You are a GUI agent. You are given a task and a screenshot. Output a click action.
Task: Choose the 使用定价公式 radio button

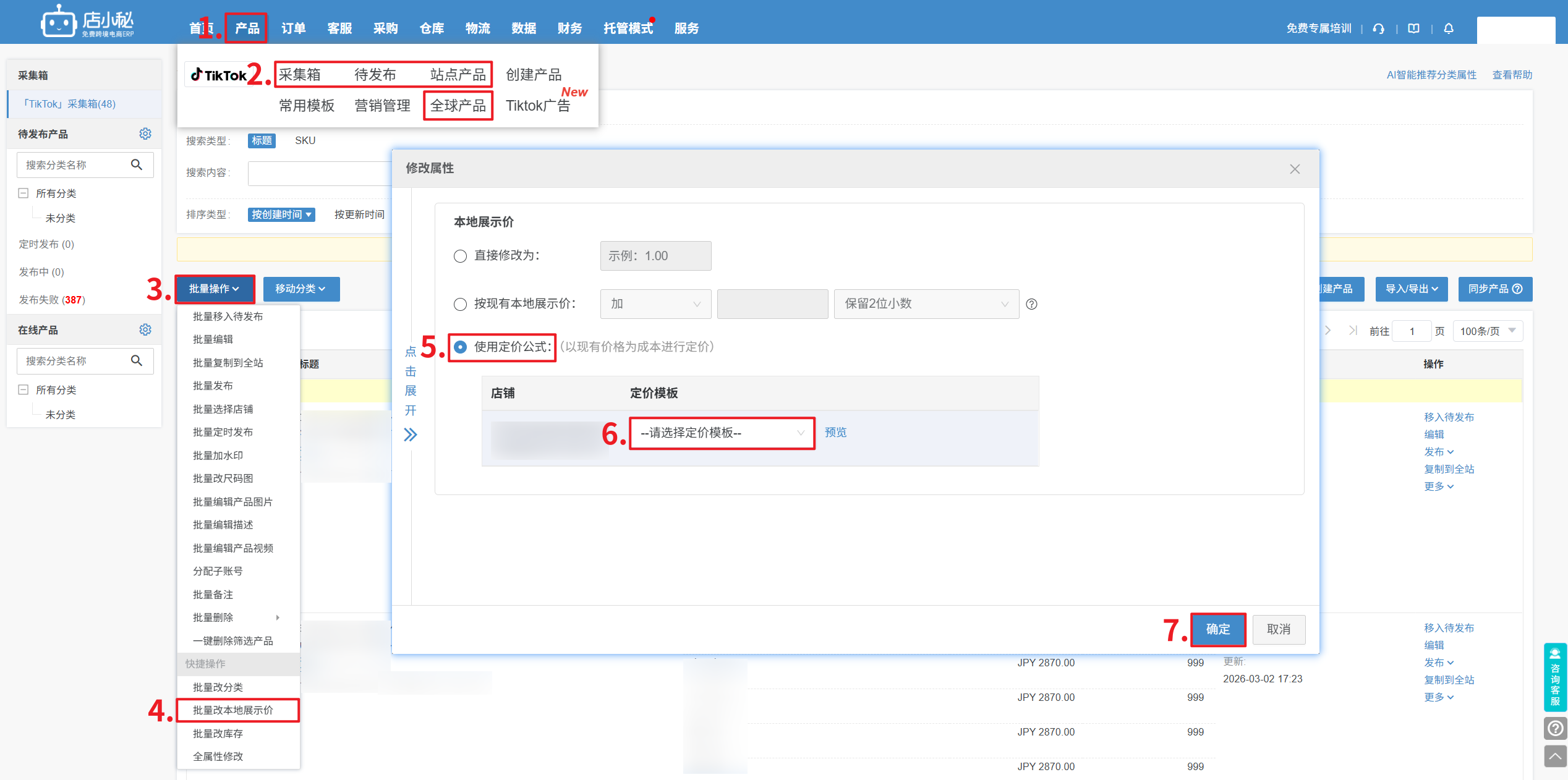pyautogui.click(x=460, y=347)
